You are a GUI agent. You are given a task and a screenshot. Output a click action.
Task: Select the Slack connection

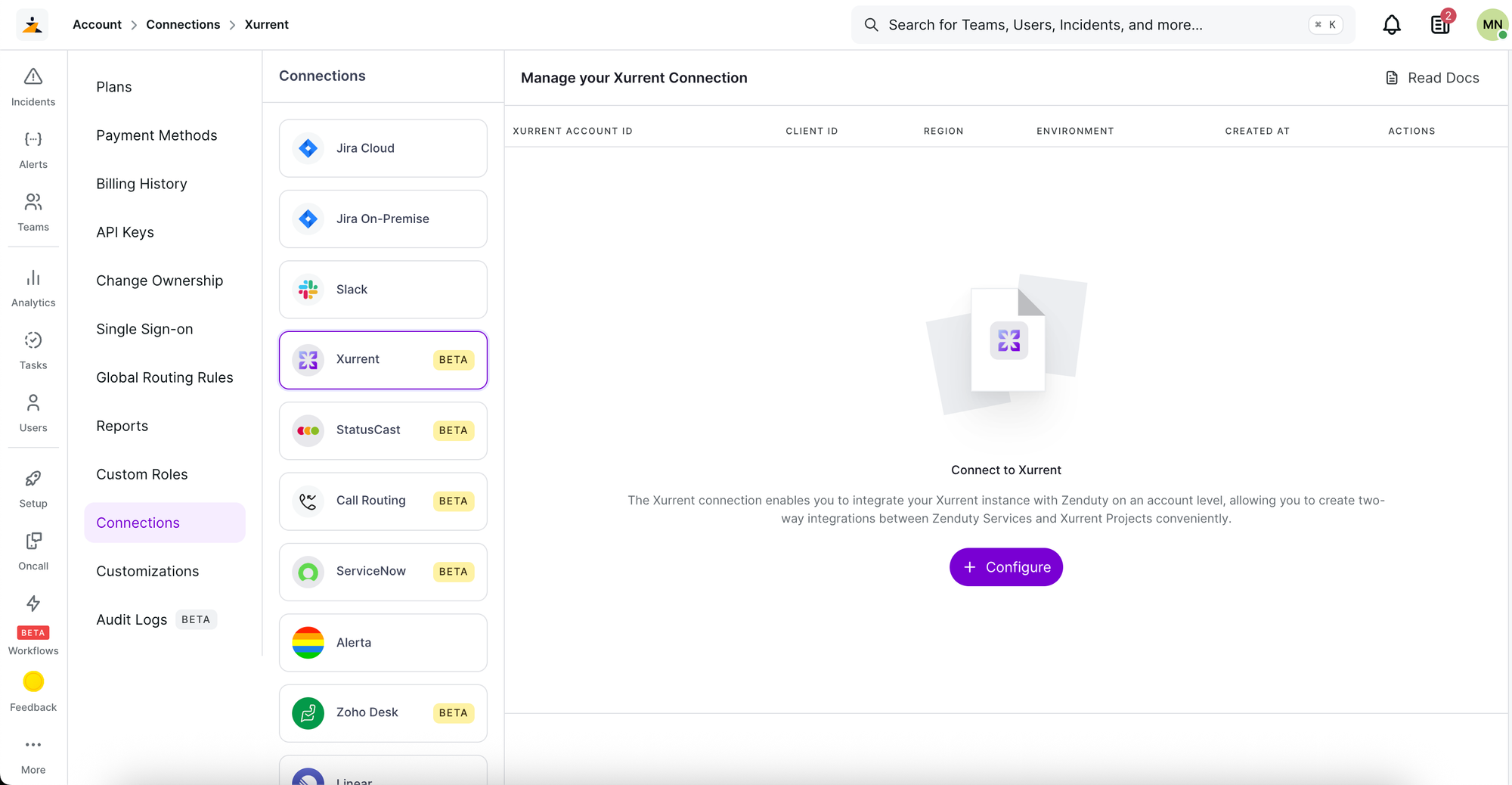383,290
